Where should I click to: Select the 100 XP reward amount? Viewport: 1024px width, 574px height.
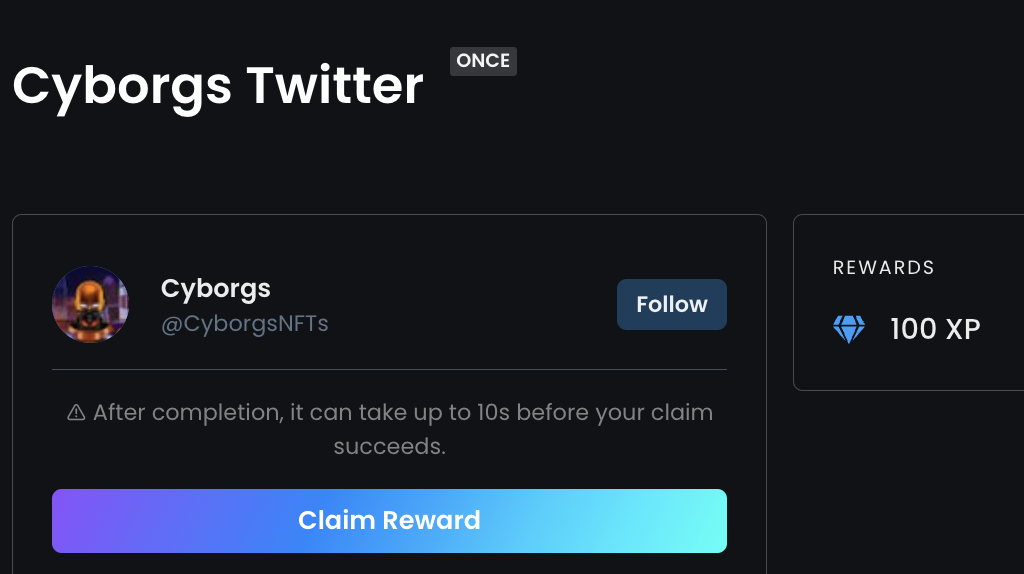(x=935, y=328)
